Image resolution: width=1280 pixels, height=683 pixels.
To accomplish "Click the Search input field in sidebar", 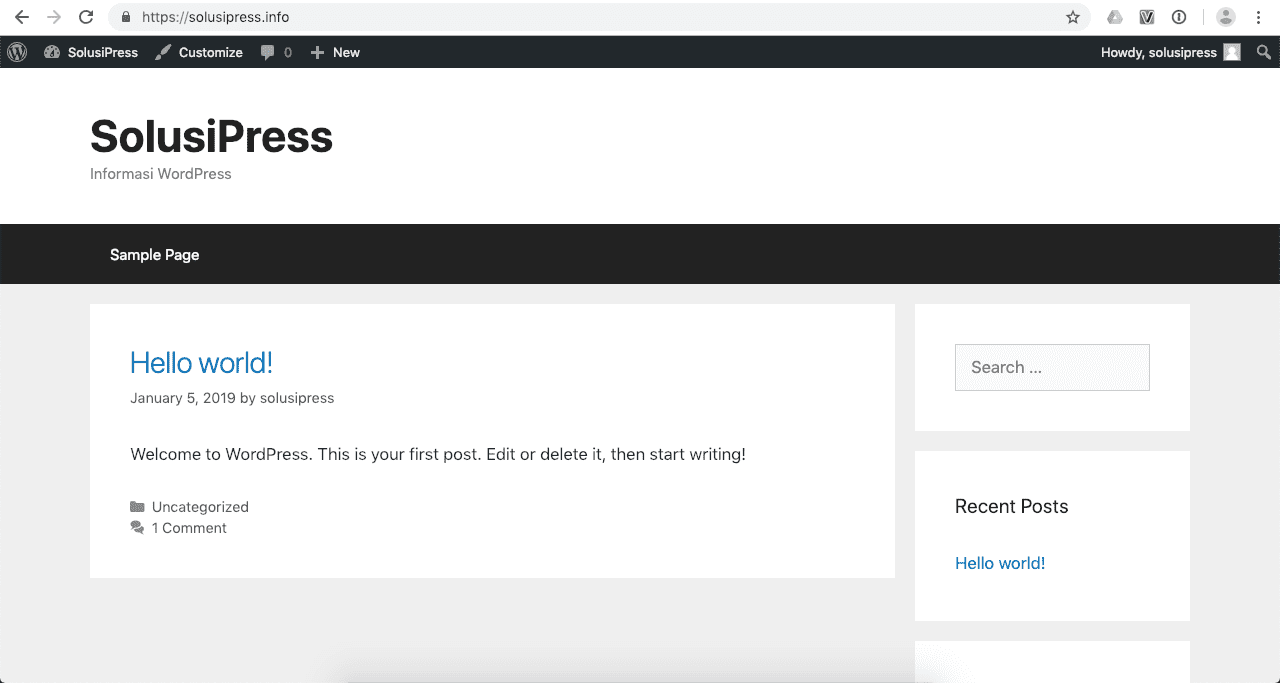I will (1052, 367).
